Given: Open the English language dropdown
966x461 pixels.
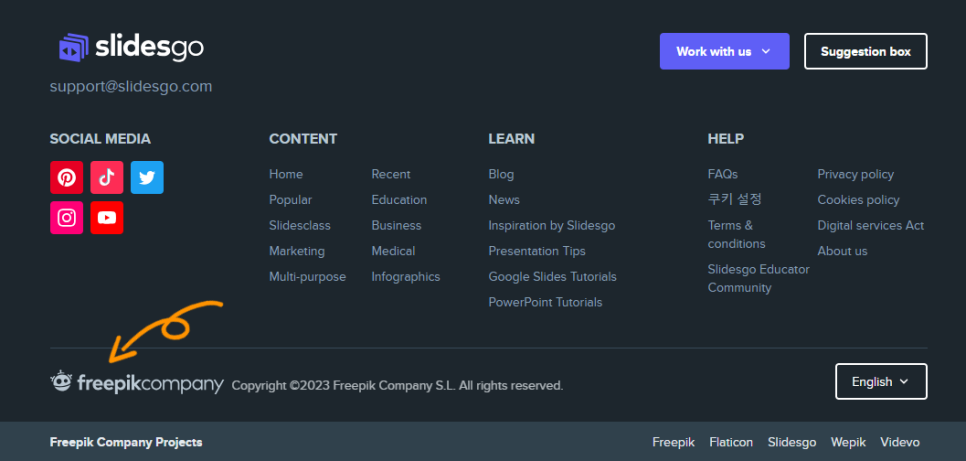Looking at the screenshot, I should pos(881,381).
